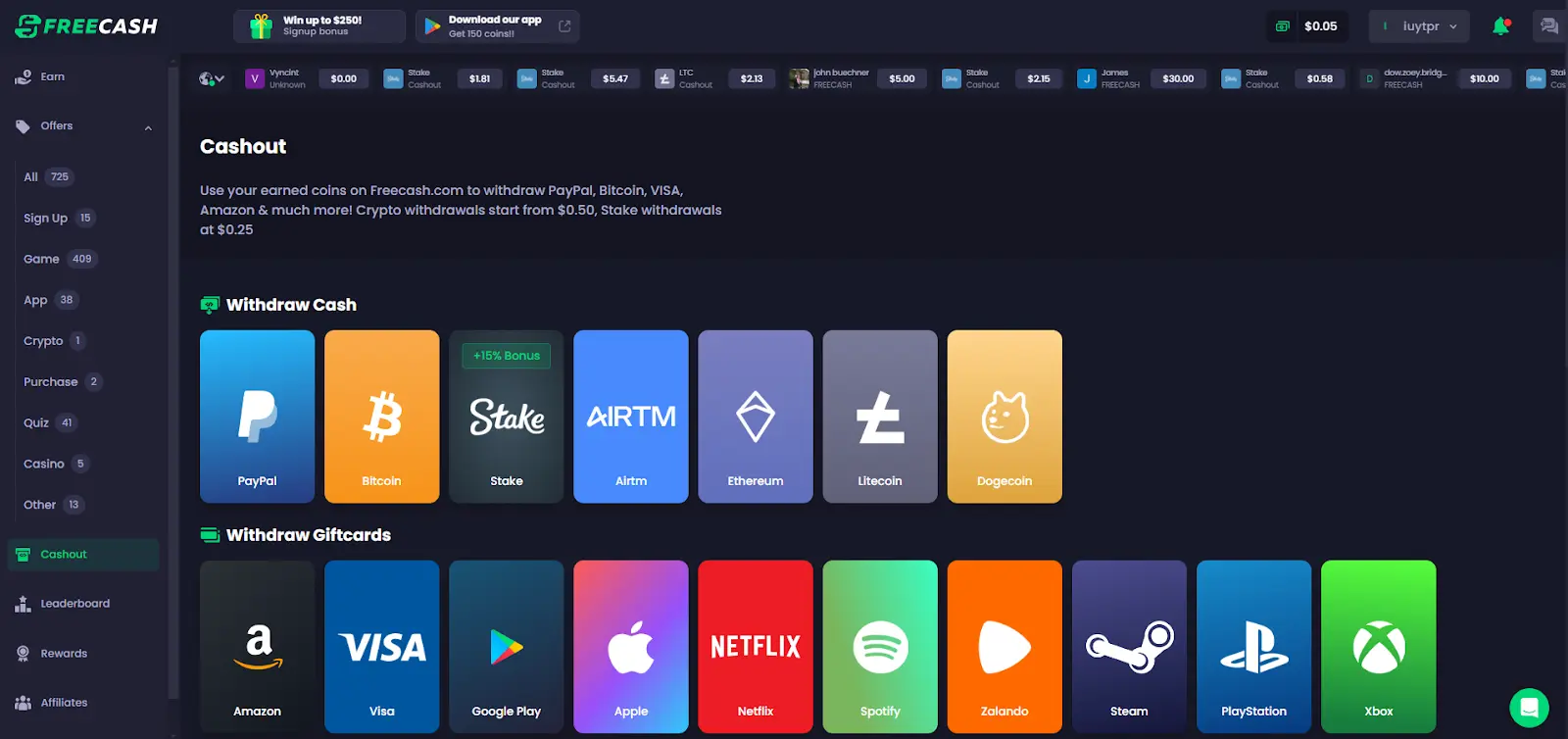Viewport: 1568px width, 739px height.
Task: Select Crypto offers category
Action: click(55, 341)
